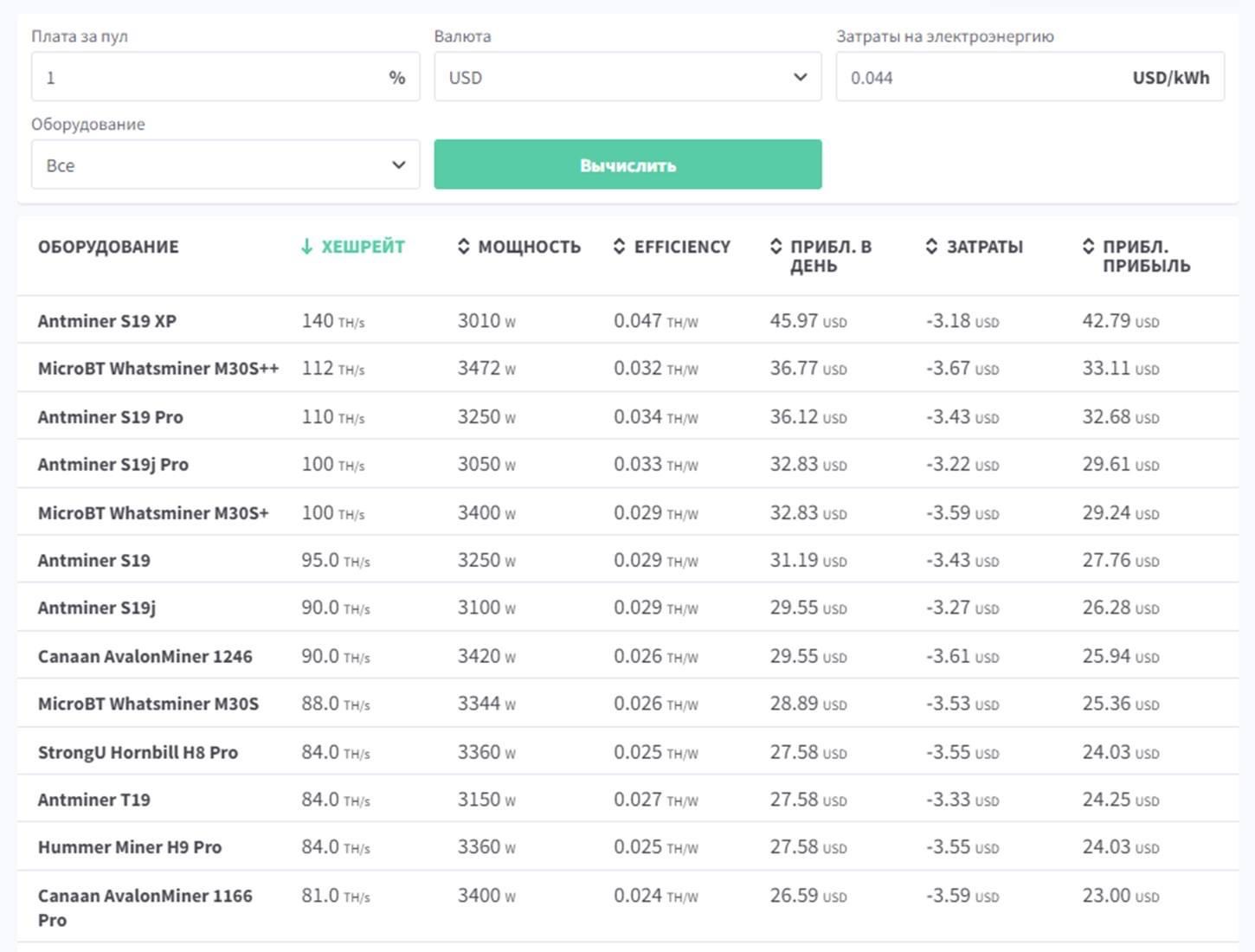
Task: Click the 0.024 TH/W efficiency value
Action: coord(656,896)
